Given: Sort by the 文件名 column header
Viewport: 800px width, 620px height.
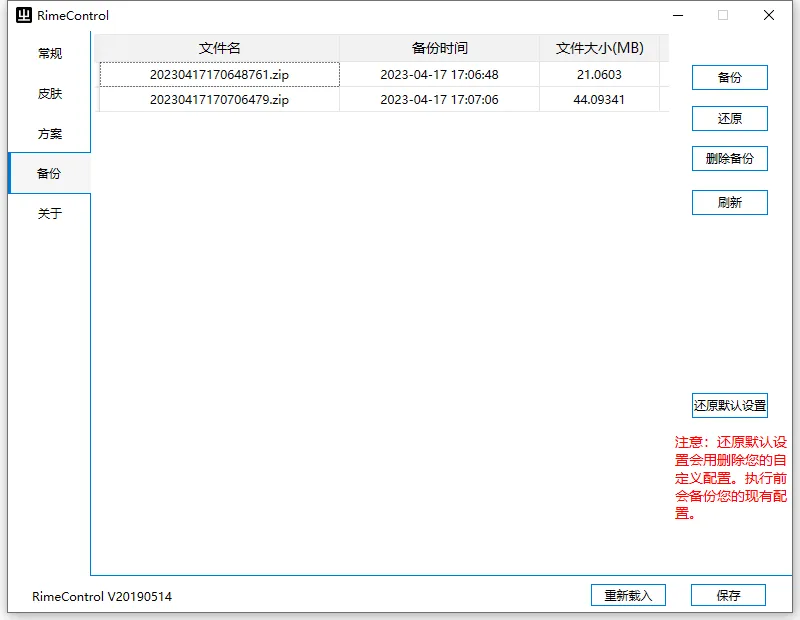Looking at the screenshot, I should tap(219, 48).
